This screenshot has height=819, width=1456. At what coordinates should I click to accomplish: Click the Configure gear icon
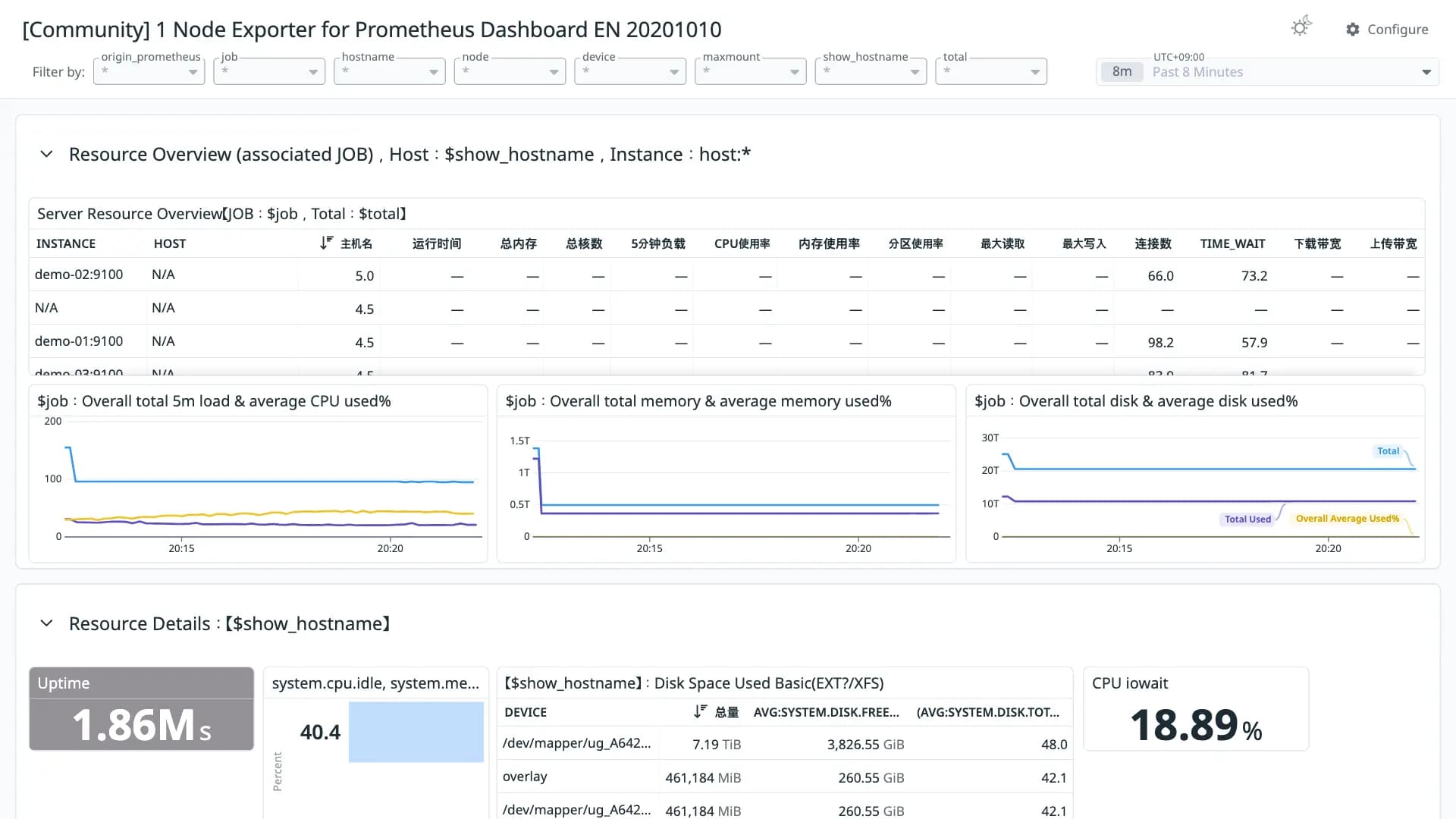click(1353, 30)
